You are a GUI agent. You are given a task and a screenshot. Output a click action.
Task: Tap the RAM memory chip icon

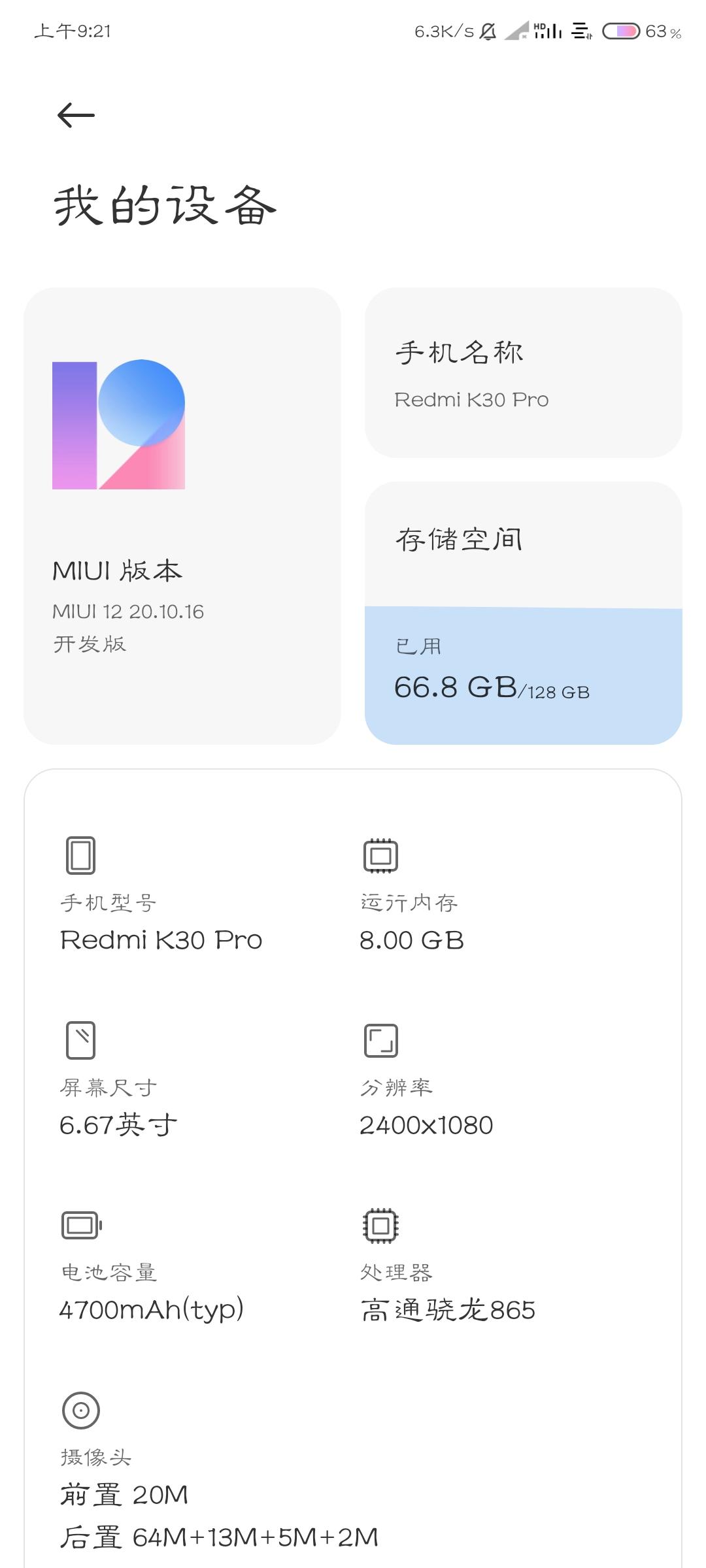(x=380, y=855)
